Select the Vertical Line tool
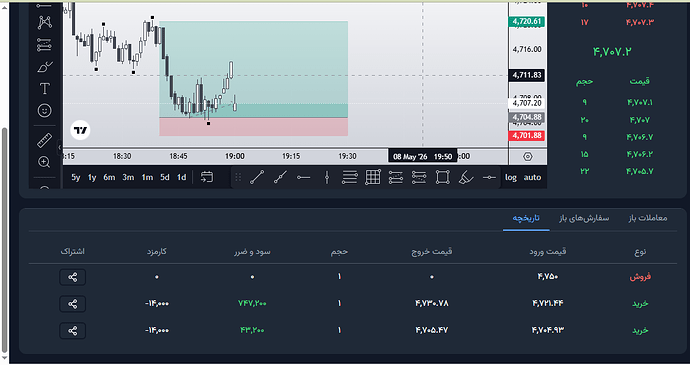 (x=327, y=177)
